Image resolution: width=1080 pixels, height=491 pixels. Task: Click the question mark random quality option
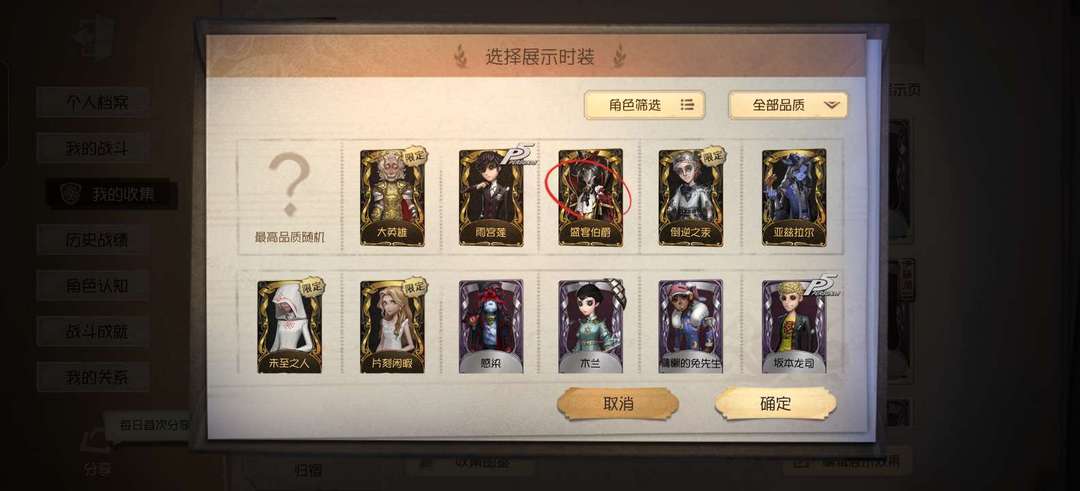pos(289,197)
